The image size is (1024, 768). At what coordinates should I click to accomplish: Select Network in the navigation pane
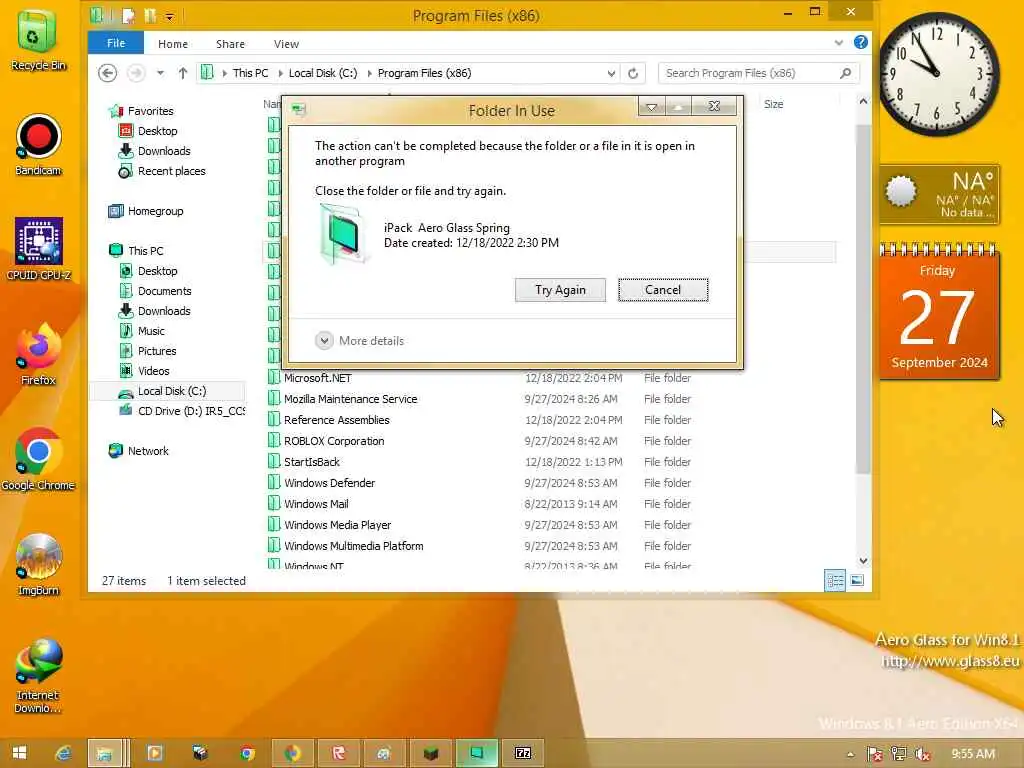coord(148,451)
